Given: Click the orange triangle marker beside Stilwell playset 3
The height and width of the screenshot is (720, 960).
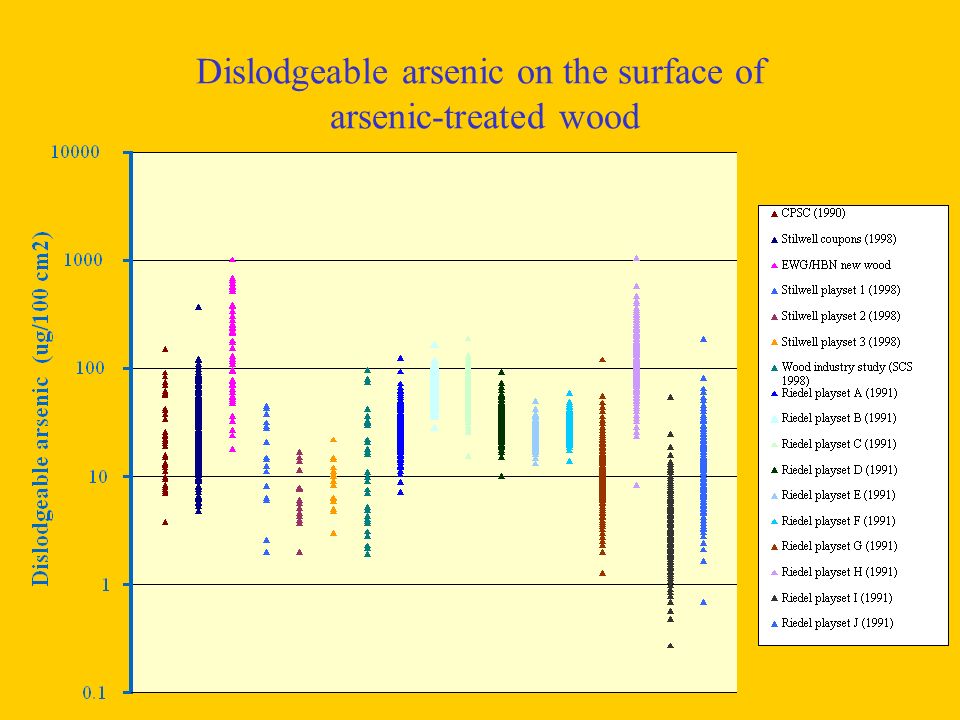Looking at the screenshot, I should [774, 342].
